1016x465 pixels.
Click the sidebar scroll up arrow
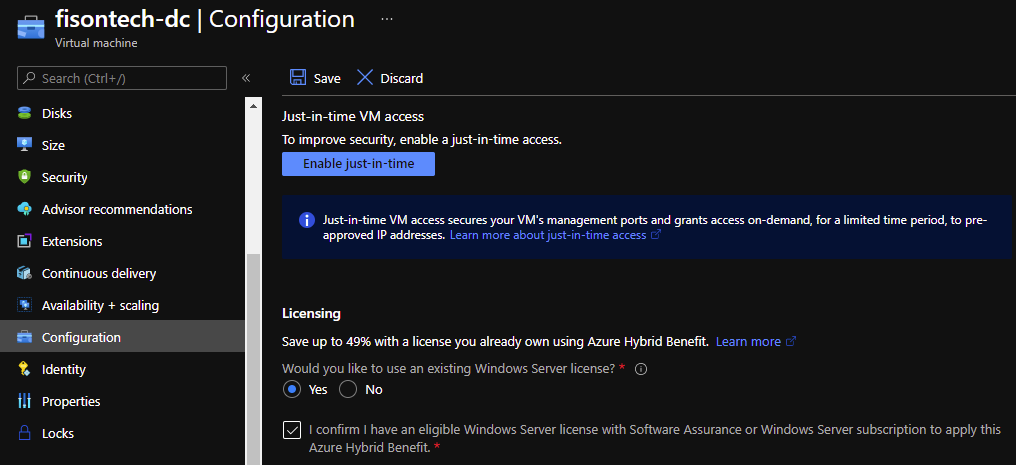click(253, 106)
